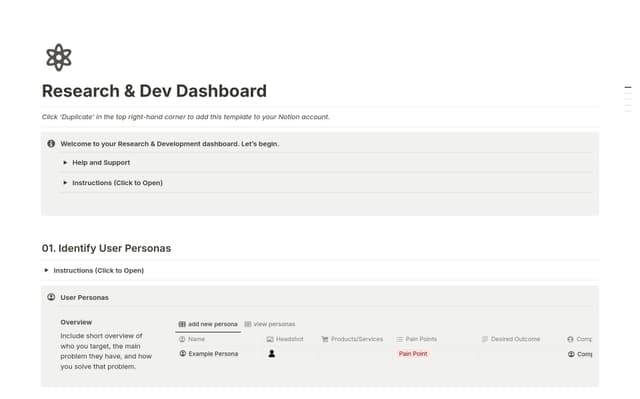The height and width of the screenshot is (399, 640).
Task: Click the red Pain Point tag
Action: click(x=413, y=354)
